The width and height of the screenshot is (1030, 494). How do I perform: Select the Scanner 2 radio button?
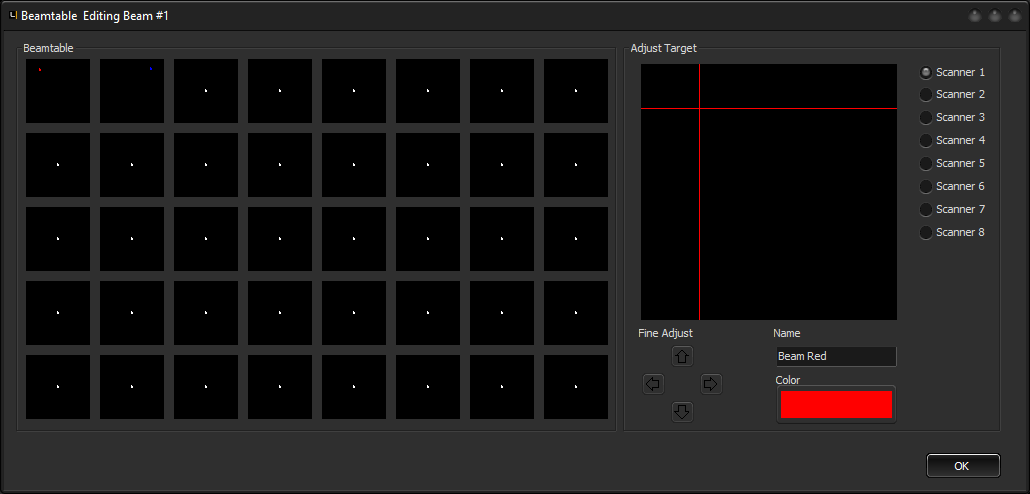point(926,94)
